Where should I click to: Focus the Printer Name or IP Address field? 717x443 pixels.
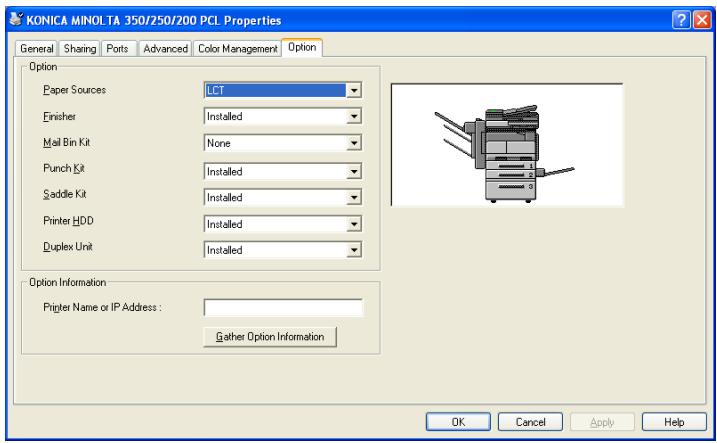click(283, 307)
